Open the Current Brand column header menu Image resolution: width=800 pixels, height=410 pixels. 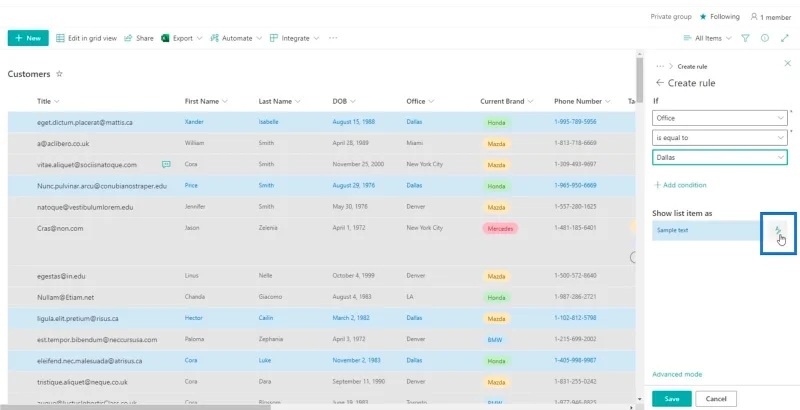(507, 101)
